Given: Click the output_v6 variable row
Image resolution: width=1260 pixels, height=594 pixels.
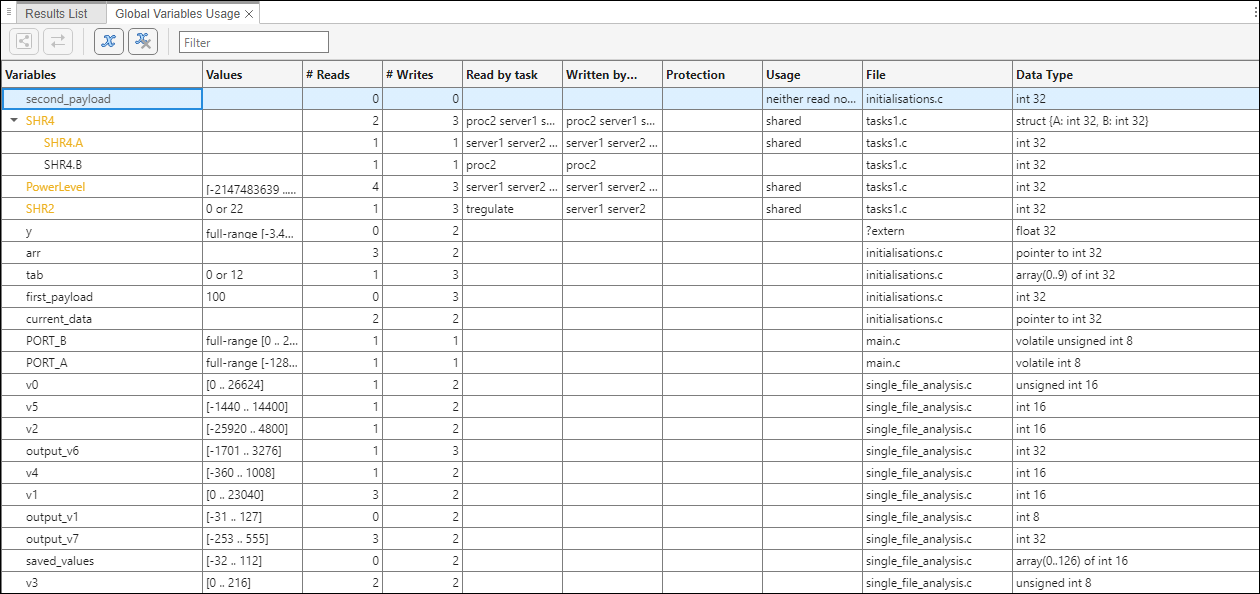Looking at the screenshot, I should tap(52, 451).
